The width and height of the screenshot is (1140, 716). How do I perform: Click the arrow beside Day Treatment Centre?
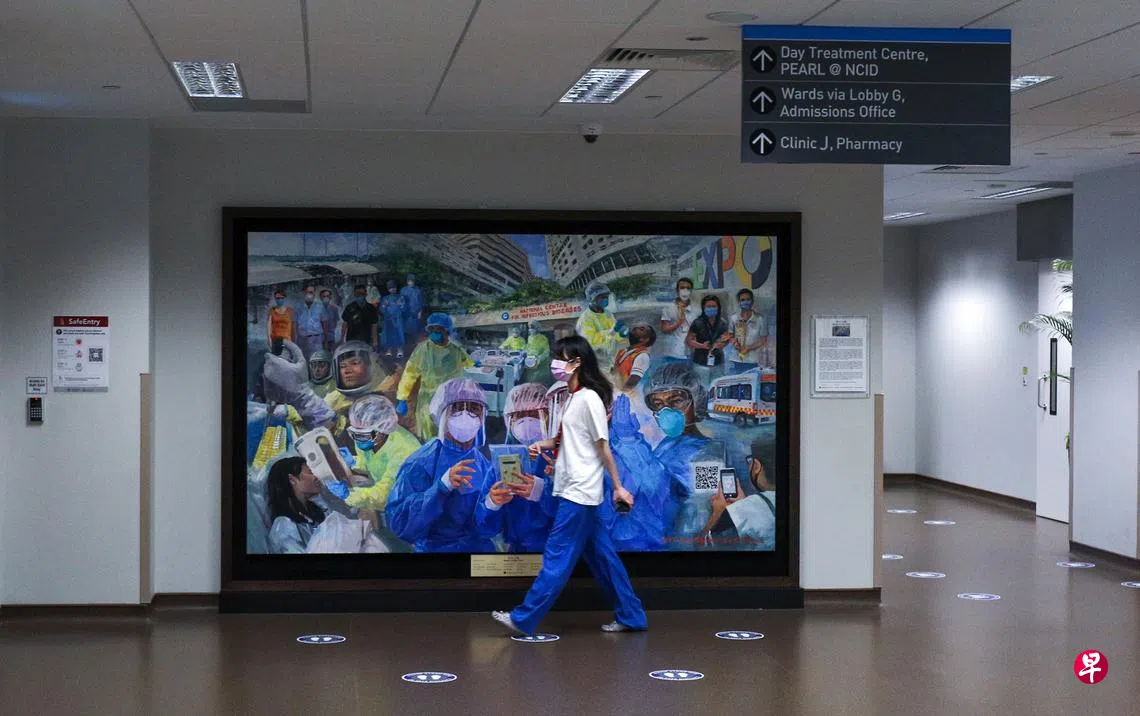(763, 60)
